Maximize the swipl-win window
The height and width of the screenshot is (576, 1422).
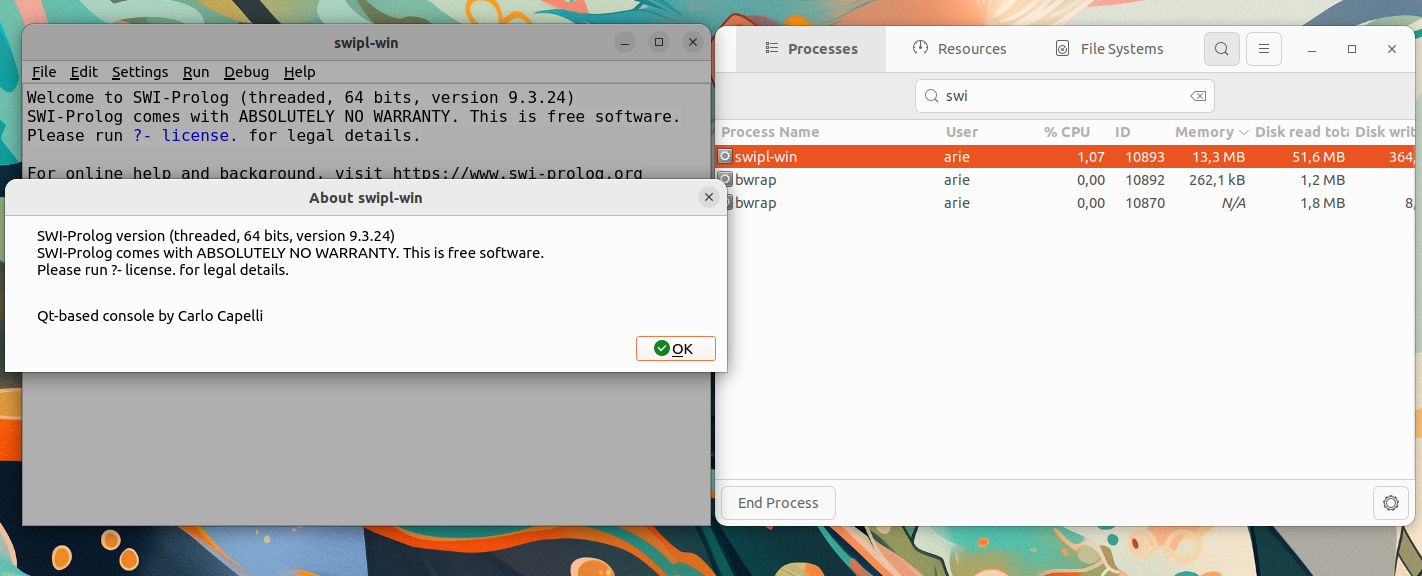pos(659,42)
